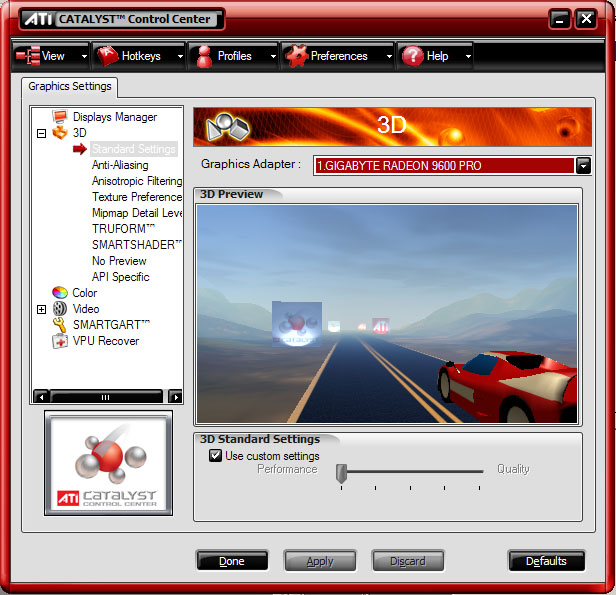The height and width of the screenshot is (595, 616).
Task: Collapse the 3D tree node
Action: [x=41, y=133]
